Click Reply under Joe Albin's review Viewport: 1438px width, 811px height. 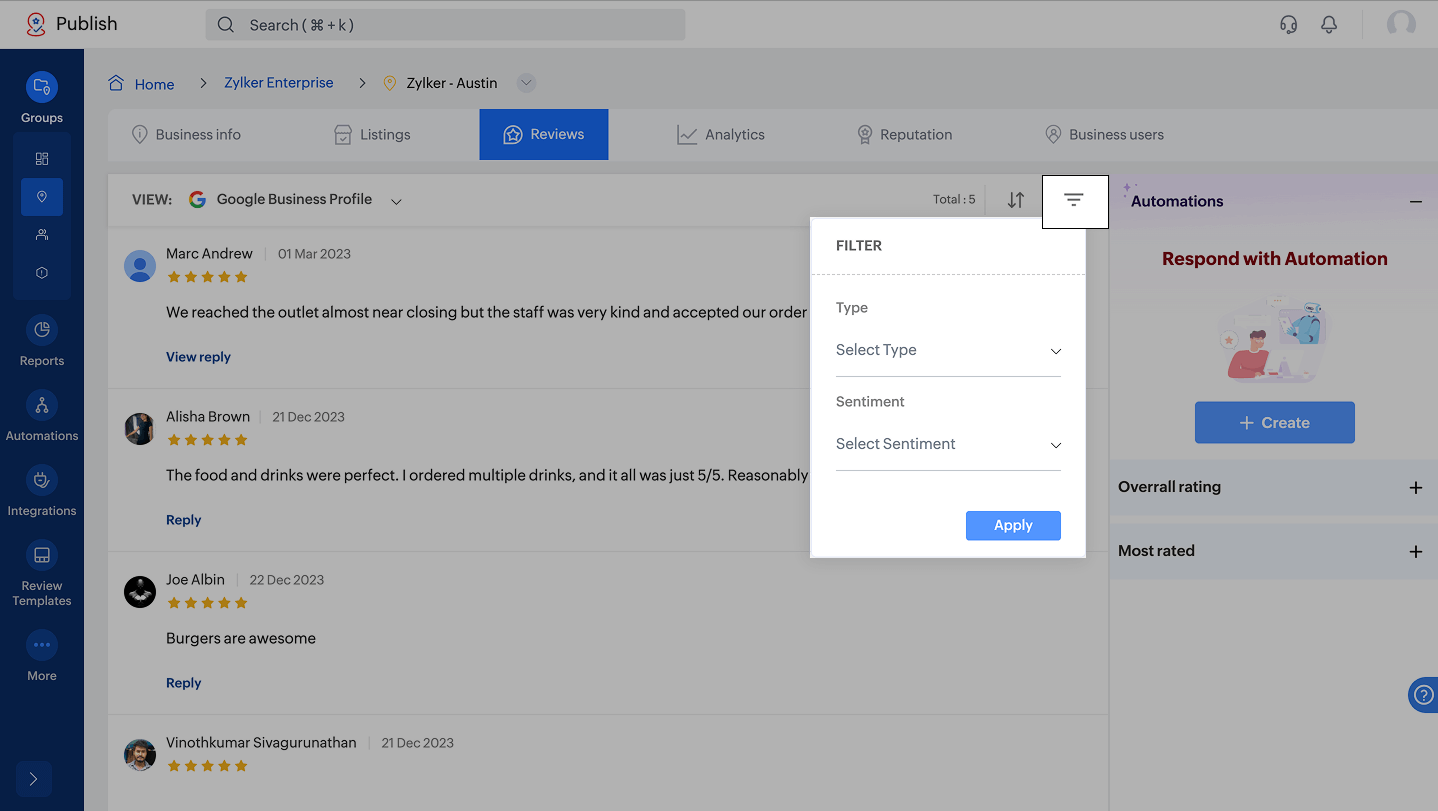click(184, 683)
